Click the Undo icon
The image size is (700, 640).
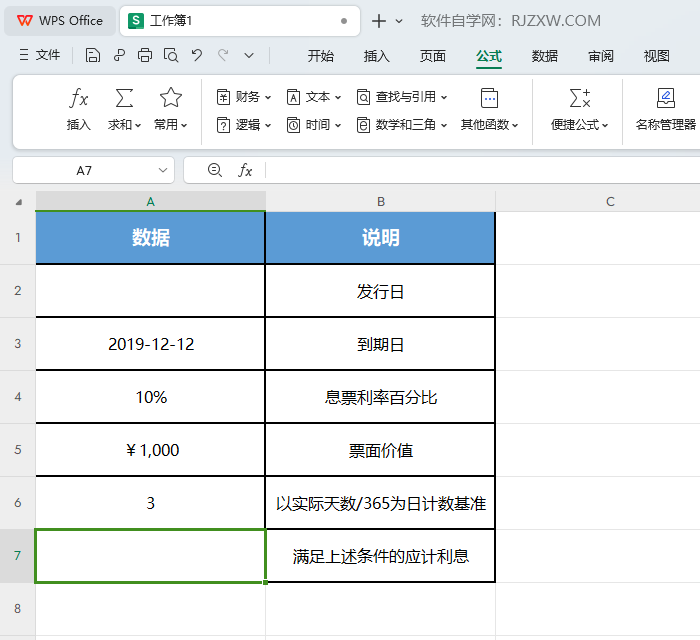[x=196, y=56]
